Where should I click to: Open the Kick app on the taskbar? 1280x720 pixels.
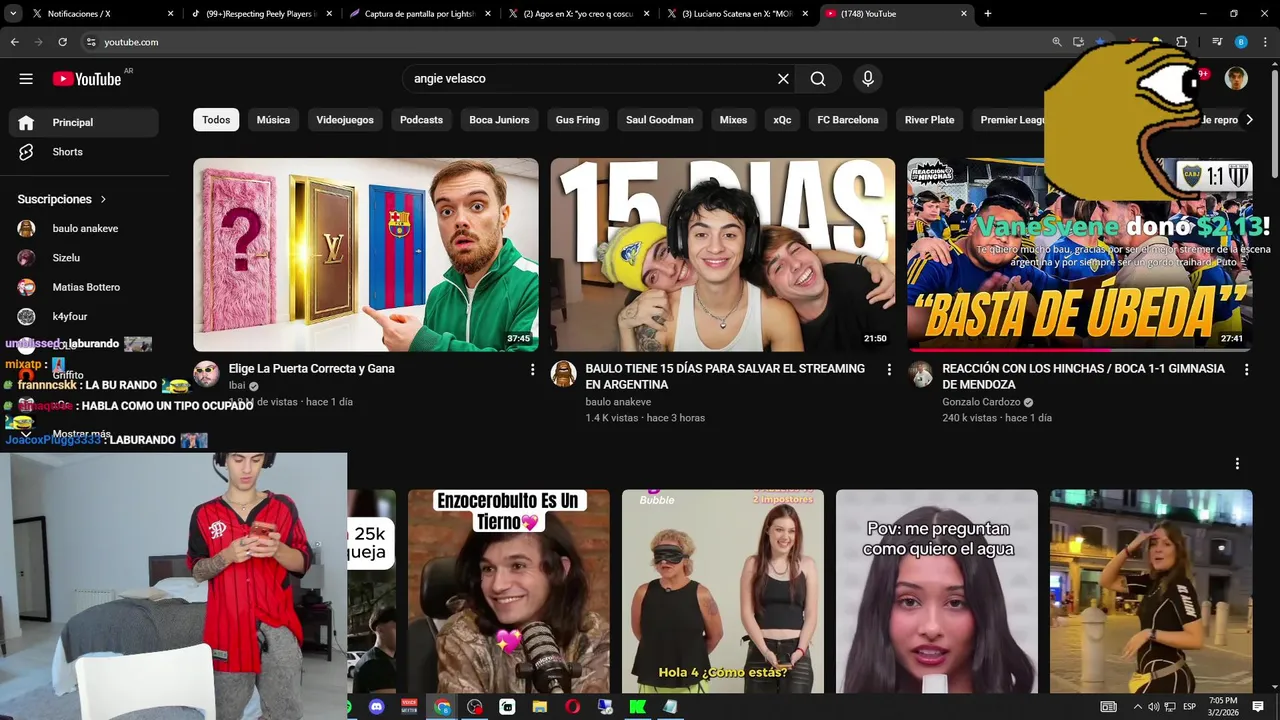tap(637, 707)
